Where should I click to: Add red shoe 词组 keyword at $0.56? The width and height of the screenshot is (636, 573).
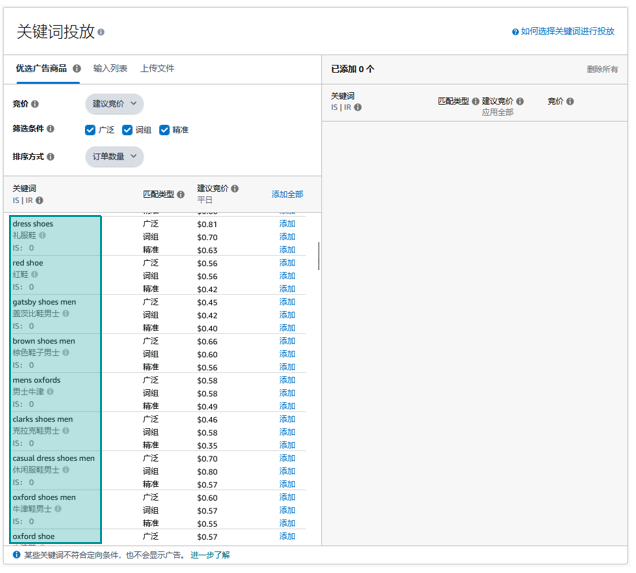coord(287,276)
